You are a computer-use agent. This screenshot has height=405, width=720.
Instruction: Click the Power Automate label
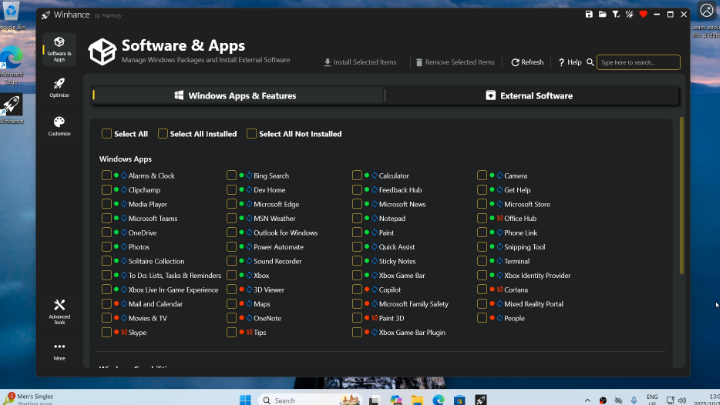278,247
